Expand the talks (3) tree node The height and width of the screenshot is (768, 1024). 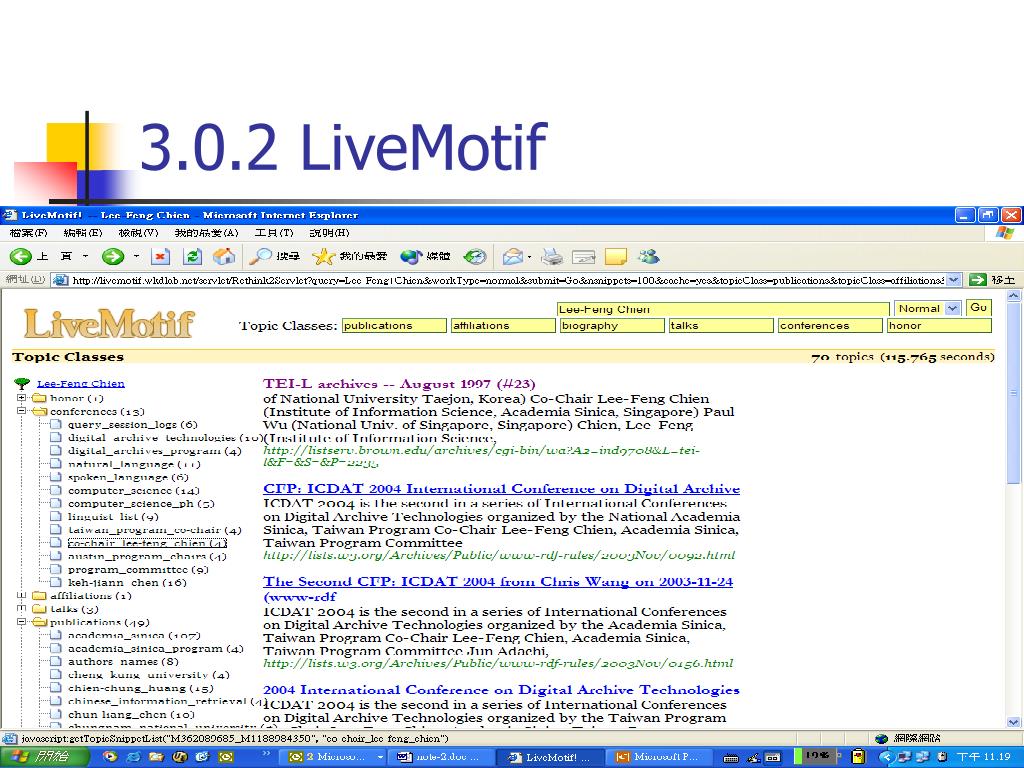pyautogui.click(x=22, y=609)
